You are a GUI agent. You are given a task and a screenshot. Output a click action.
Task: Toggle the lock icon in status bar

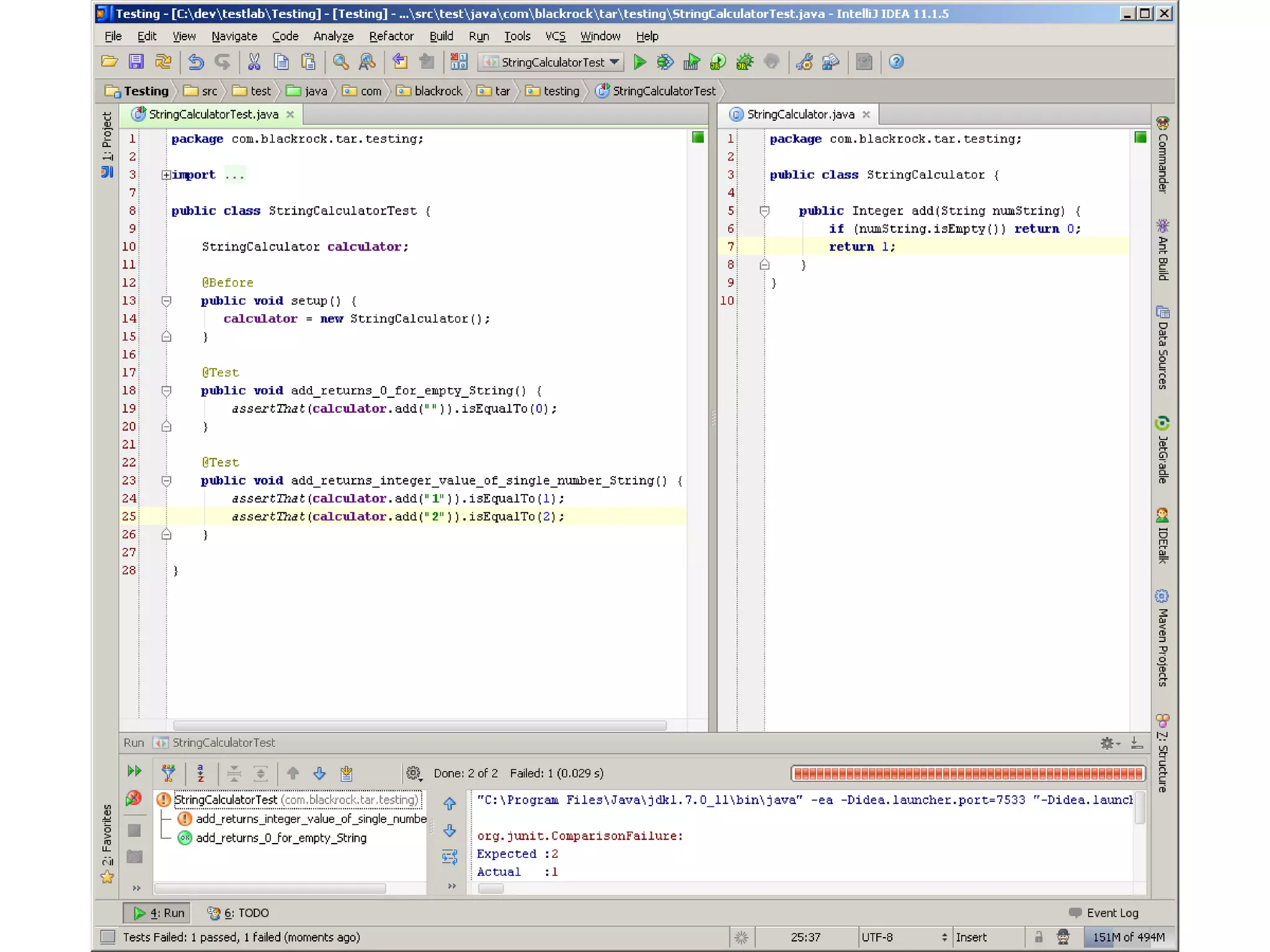tap(1038, 937)
